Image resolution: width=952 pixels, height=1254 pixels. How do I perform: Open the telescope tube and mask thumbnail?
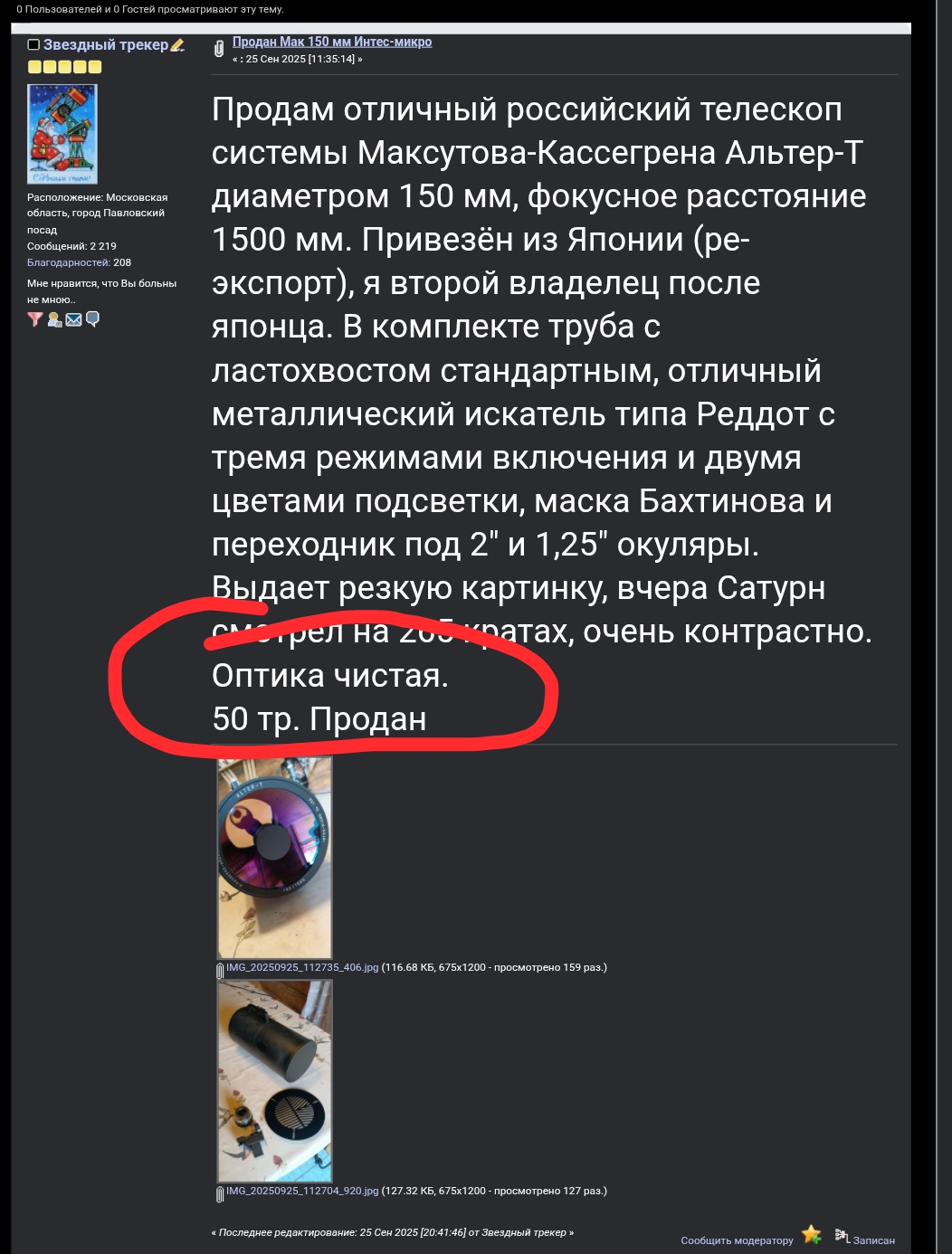pos(274,1081)
